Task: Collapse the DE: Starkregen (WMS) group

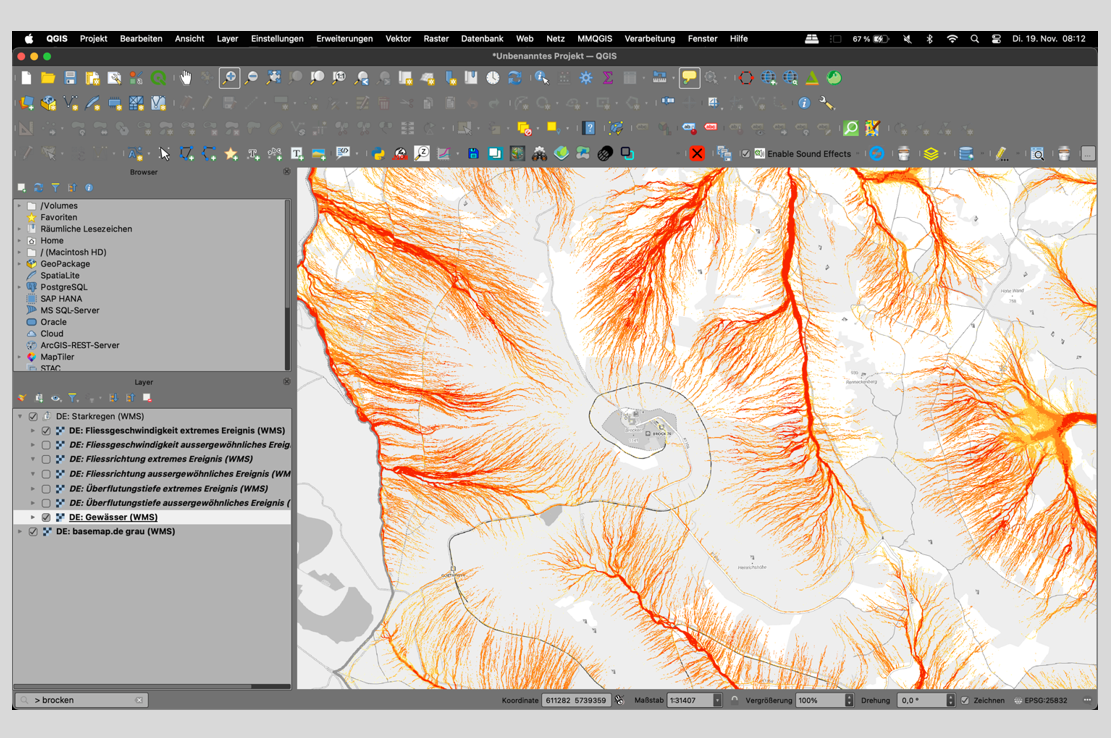Action: (19, 417)
